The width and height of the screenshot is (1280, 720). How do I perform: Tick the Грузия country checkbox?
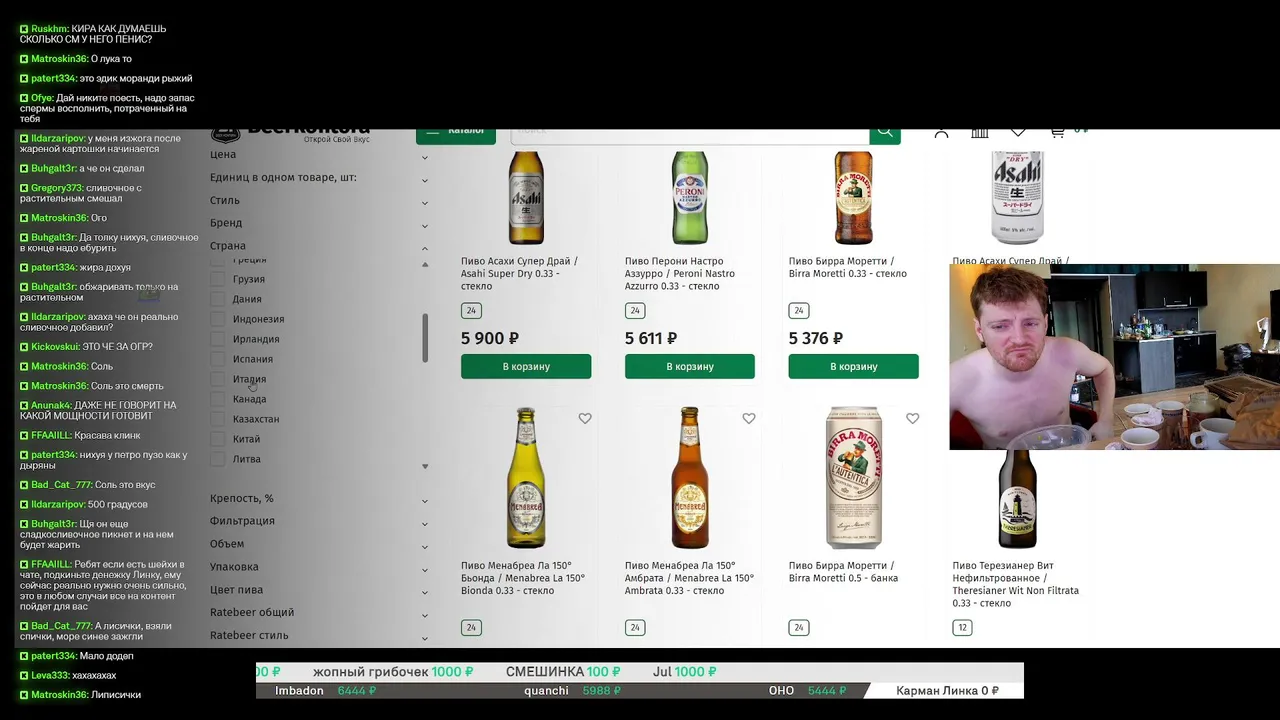click(217, 279)
